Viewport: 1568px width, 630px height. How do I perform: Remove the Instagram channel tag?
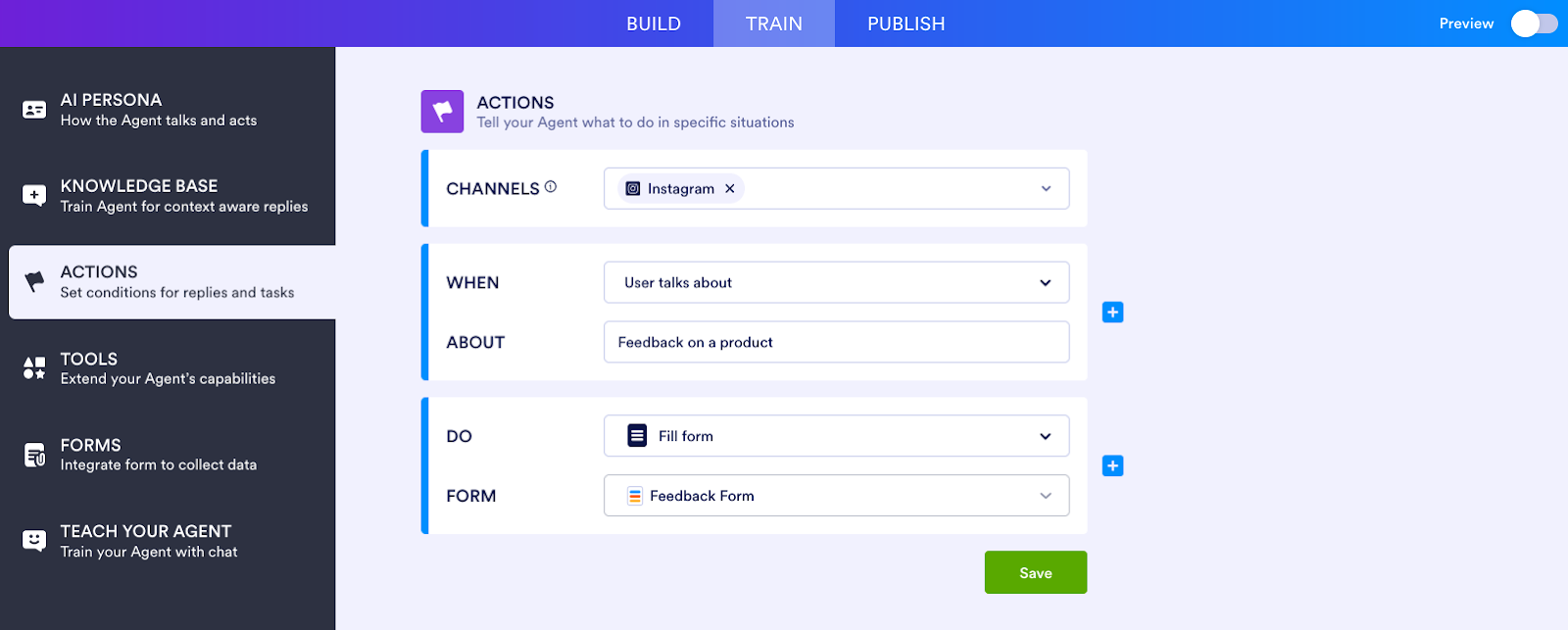[x=728, y=188]
